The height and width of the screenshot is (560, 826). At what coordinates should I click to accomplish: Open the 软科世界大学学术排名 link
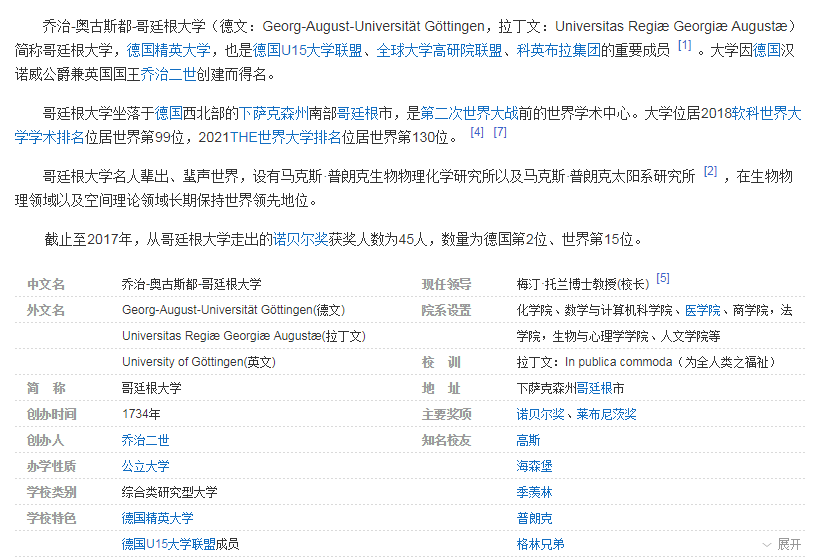(766, 113)
